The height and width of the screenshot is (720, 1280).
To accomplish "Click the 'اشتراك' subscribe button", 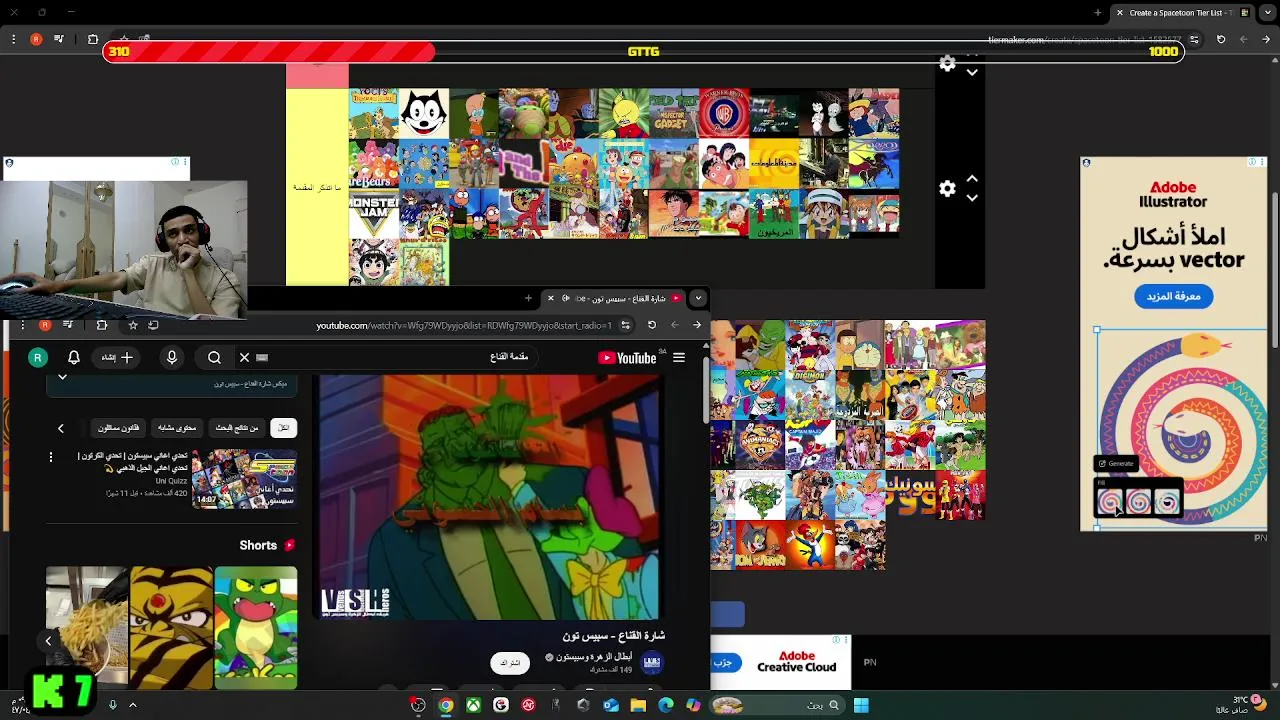I will [510, 663].
